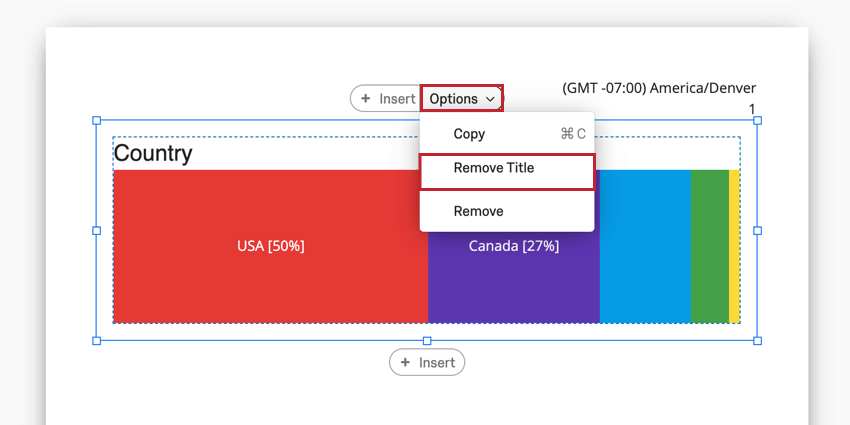The image size is (850, 425).
Task: Select the red USA [50%] segment
Action: click(x=271, y=247)
